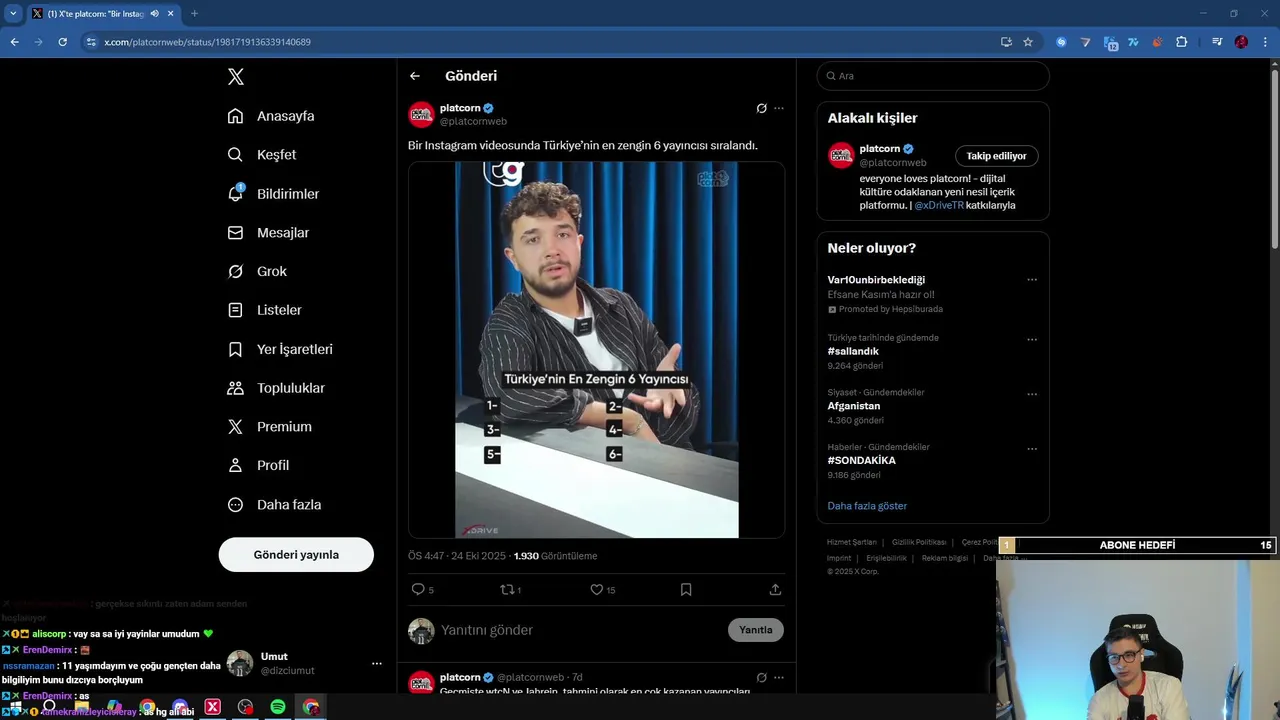
Task: Open Premium in sidebar
Action: 269,427
